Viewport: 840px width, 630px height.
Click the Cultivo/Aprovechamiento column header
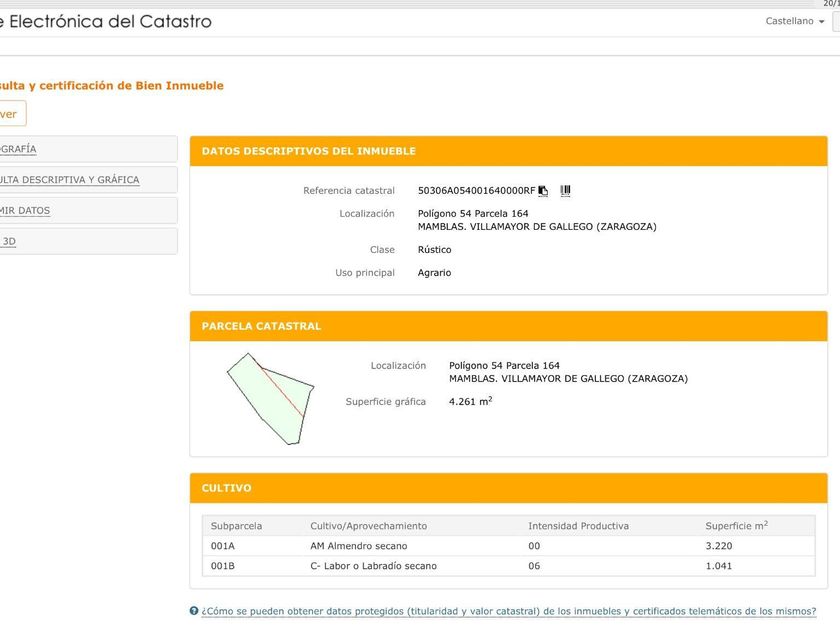coord(368,525)
